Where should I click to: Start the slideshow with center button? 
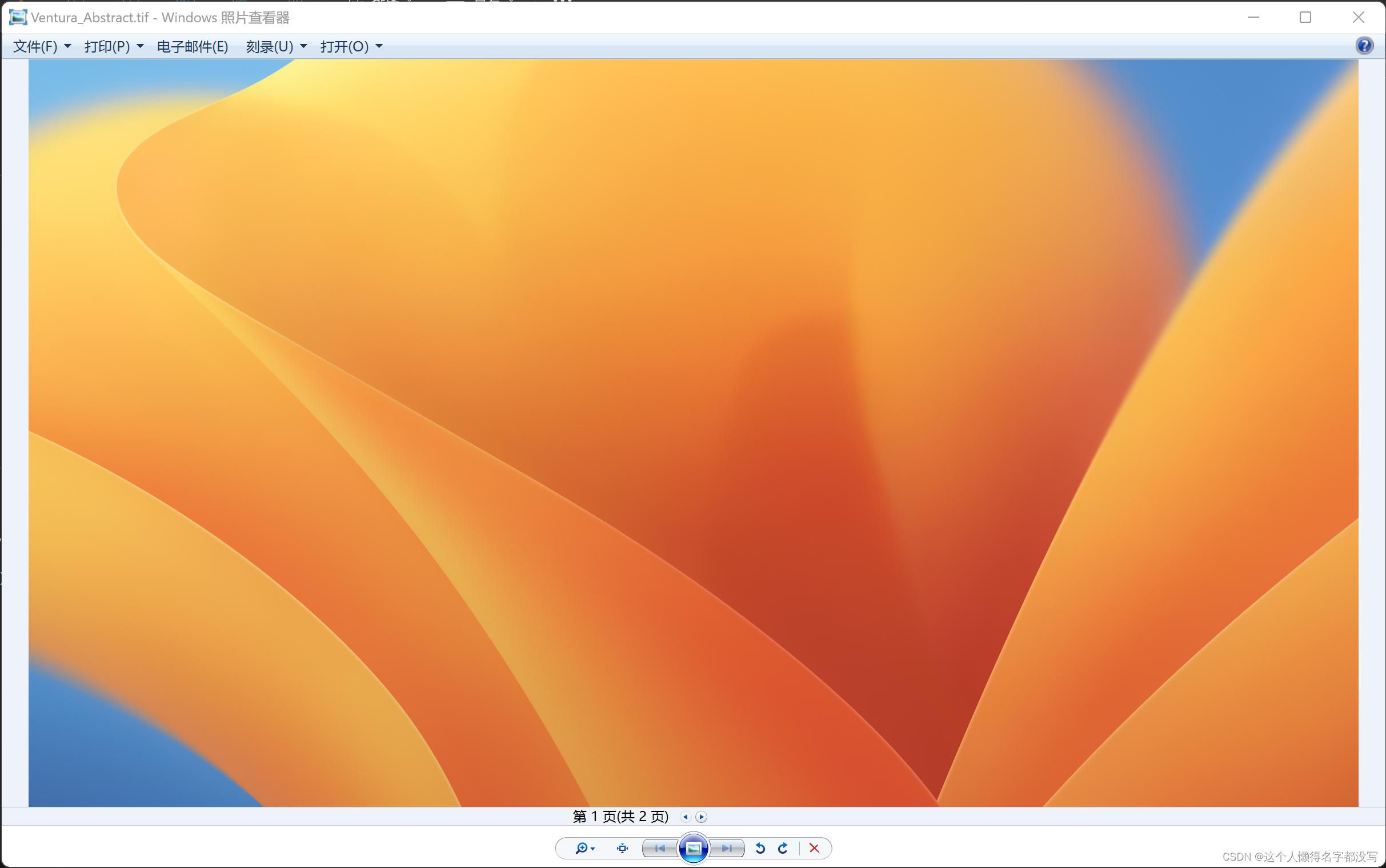(x=694, y=848)
